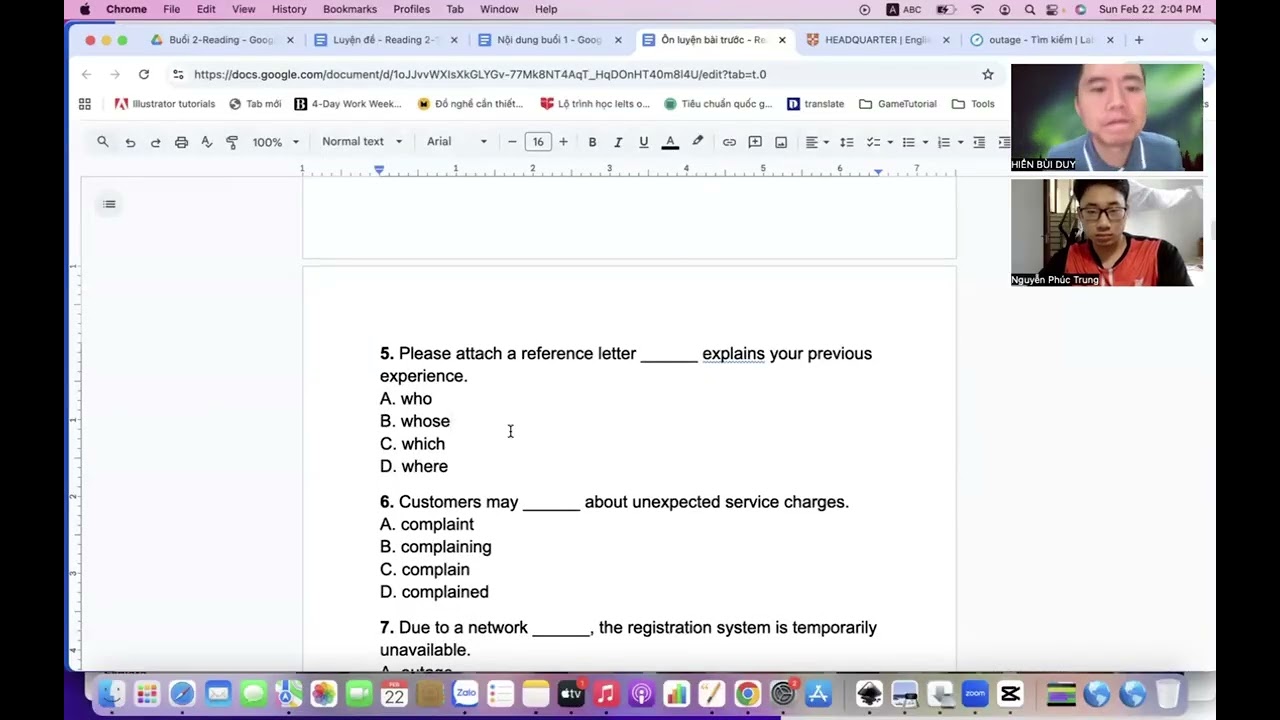Viewport: 1280px width, 720px height.
Task: Click the underlined word explains
Action: (x=733, y=354)
